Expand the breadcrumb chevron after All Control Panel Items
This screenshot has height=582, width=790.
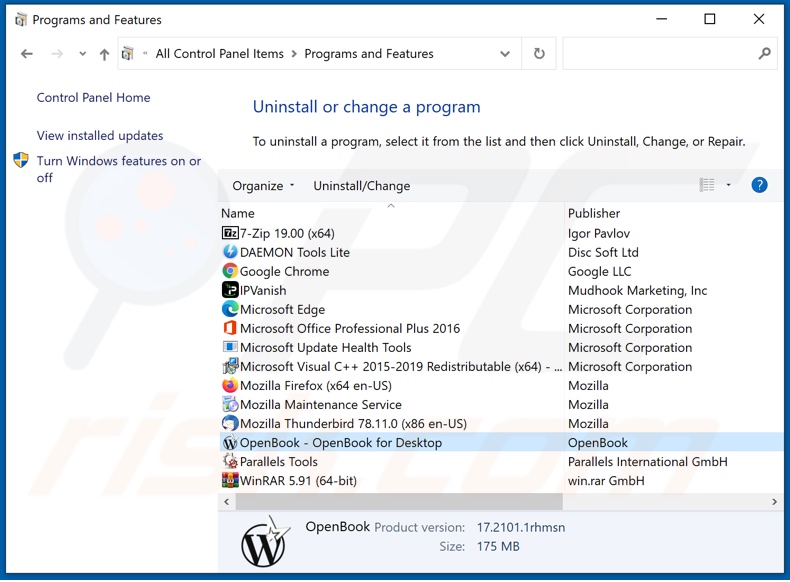tap(294, 53)
